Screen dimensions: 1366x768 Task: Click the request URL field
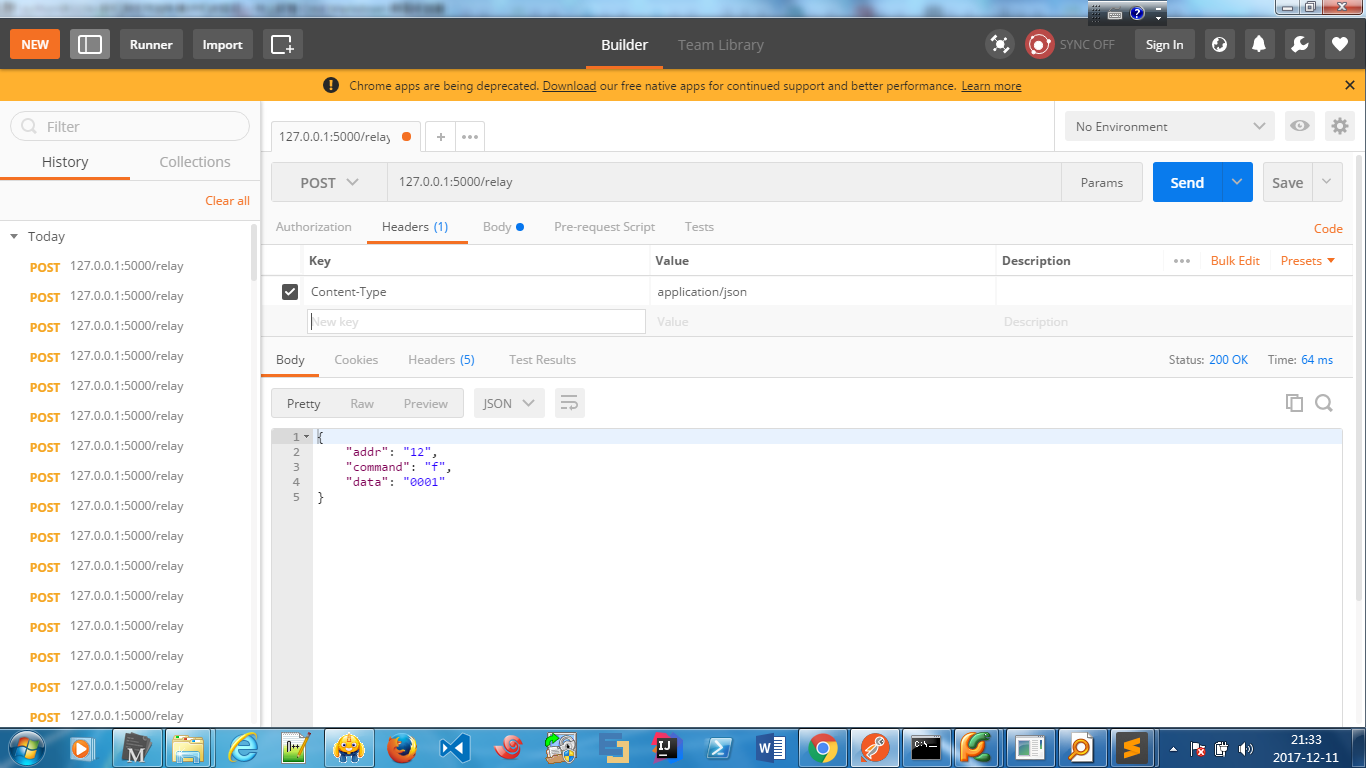[724, 183]
